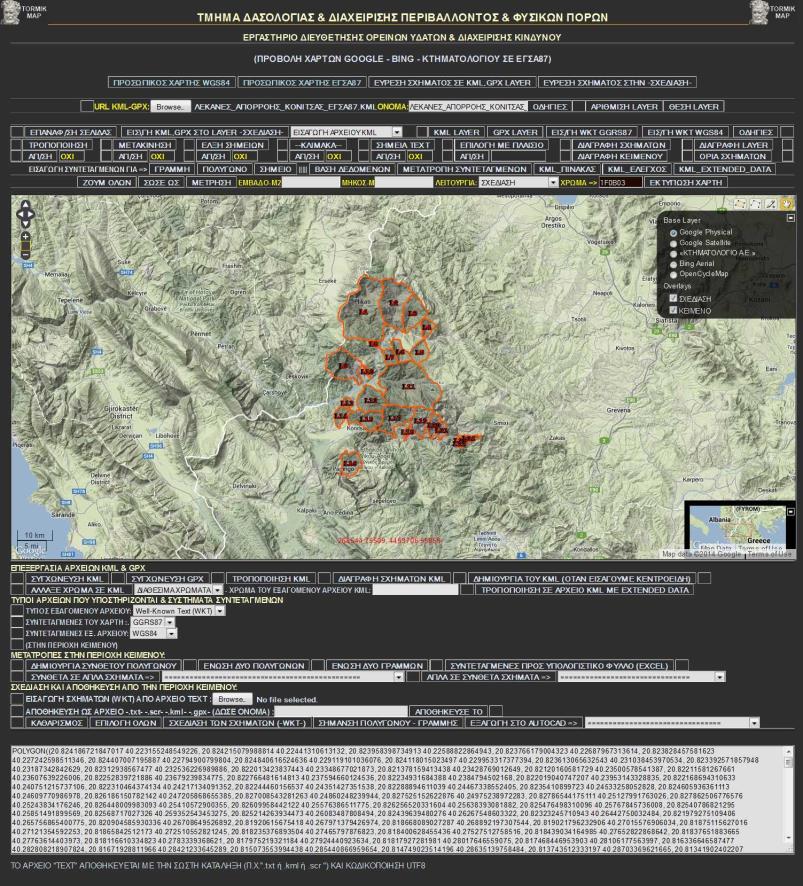This screenshot has height=886, width=803.
Task: Click the KML LAYER button
Action: [457, 132]
